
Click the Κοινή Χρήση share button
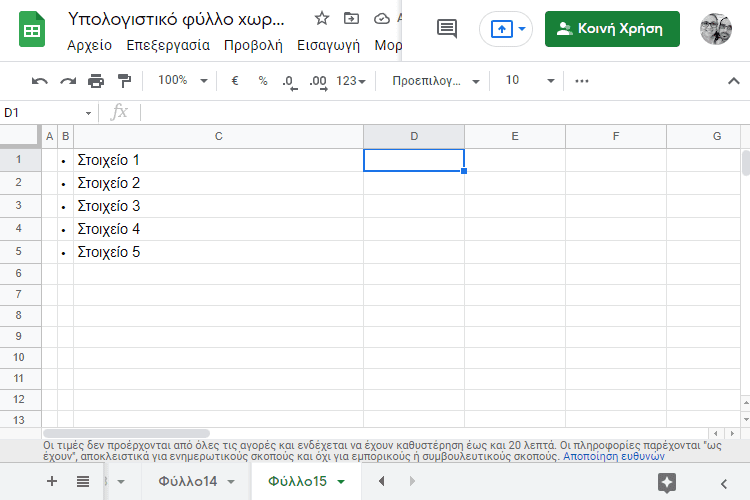point(612,29)
